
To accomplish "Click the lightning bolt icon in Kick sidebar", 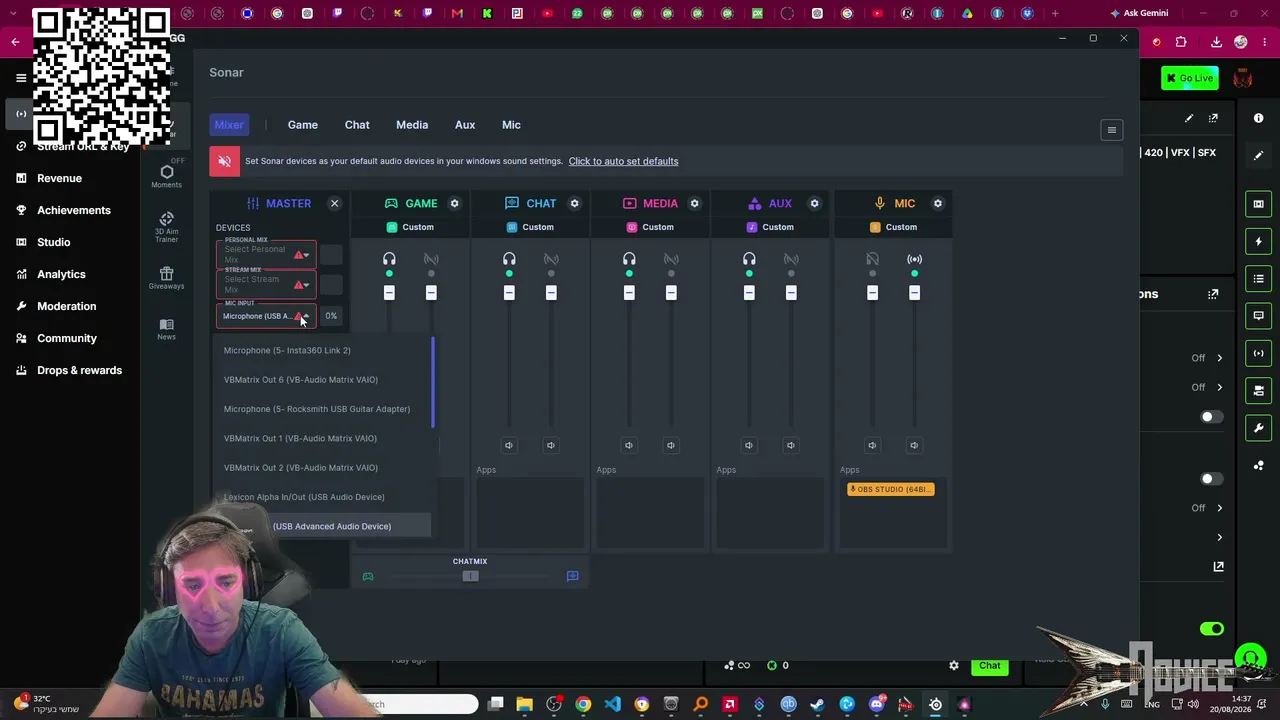I will click(1258, 241).
